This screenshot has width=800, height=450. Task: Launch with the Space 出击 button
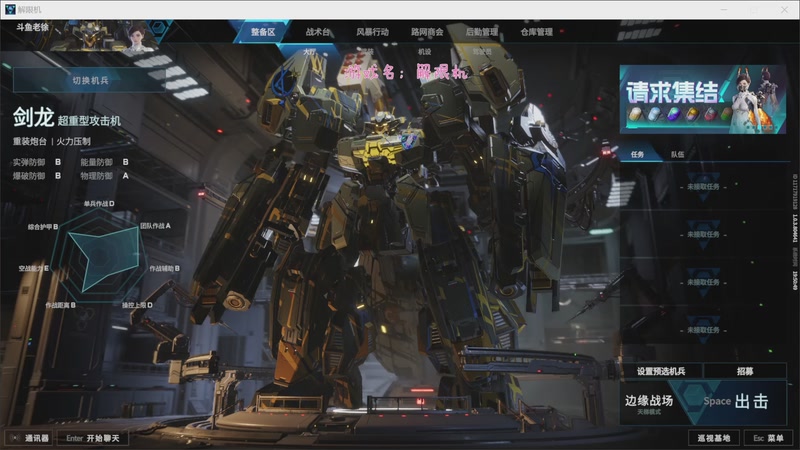(736, 402)
